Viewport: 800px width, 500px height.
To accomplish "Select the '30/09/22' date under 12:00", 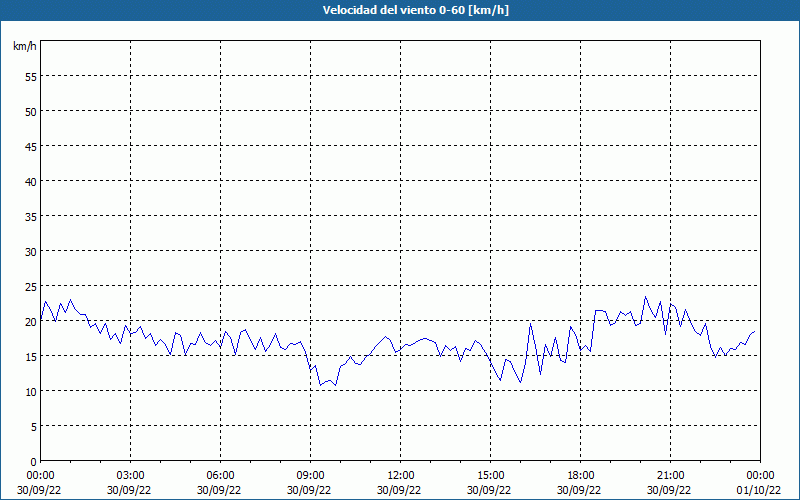I will click(399, 490).
